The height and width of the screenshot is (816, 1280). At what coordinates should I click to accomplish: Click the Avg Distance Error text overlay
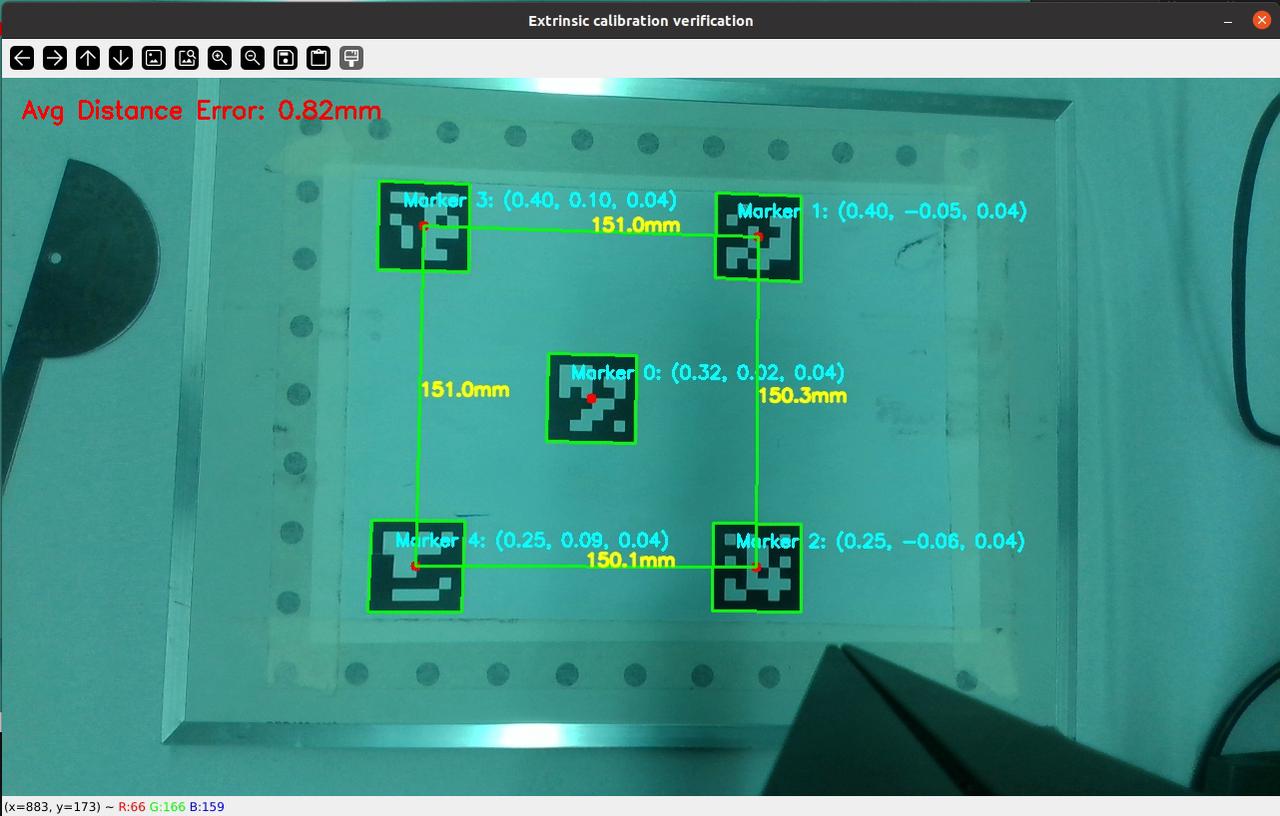[x=201, y=110]
